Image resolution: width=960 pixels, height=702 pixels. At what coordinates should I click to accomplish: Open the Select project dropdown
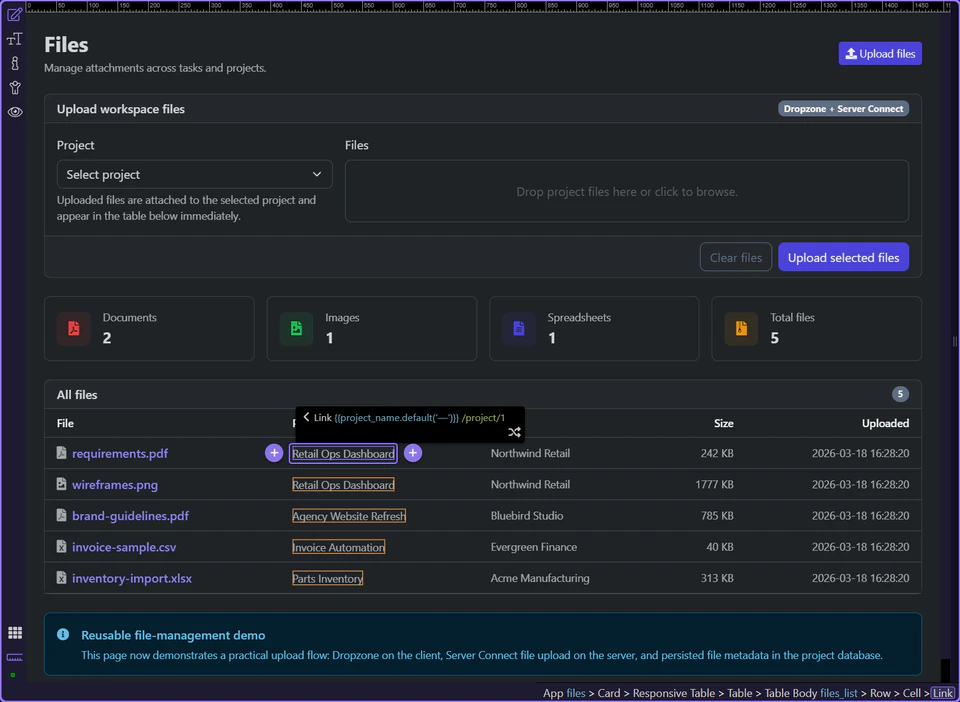[x=194, y=174]
